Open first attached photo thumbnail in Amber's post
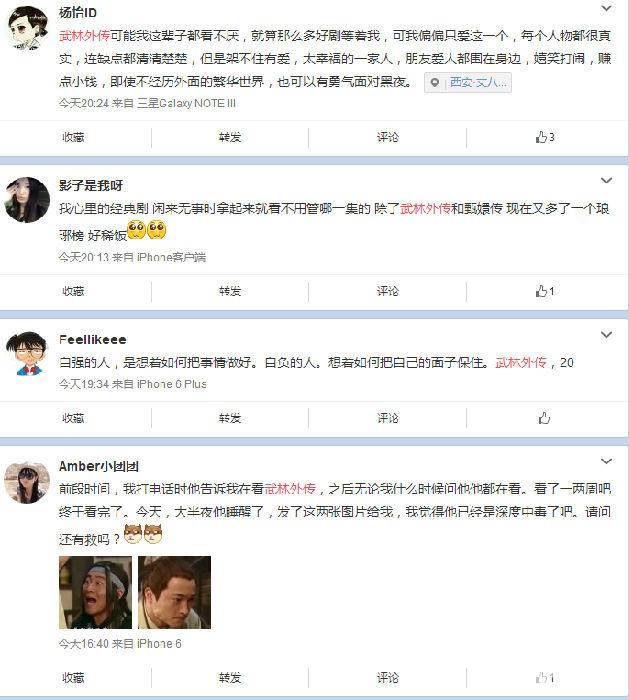This screenshot has width=629, height=700. click(x=96, y=592)
